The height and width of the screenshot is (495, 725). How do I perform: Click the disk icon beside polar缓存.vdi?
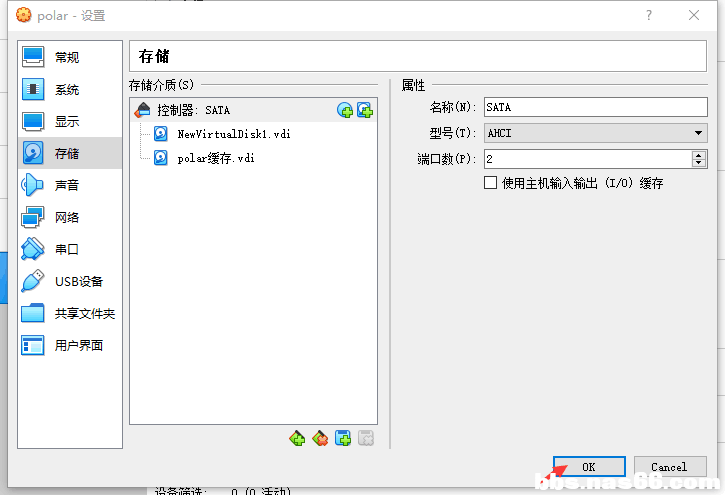pos(160,158)
